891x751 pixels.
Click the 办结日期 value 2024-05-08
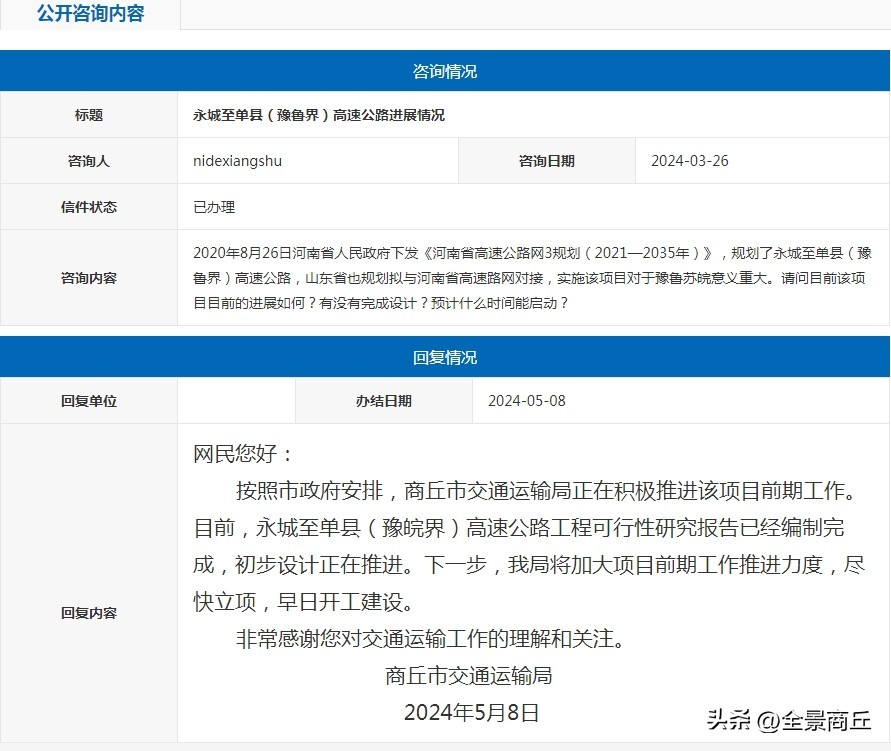[x=527, y=401]
